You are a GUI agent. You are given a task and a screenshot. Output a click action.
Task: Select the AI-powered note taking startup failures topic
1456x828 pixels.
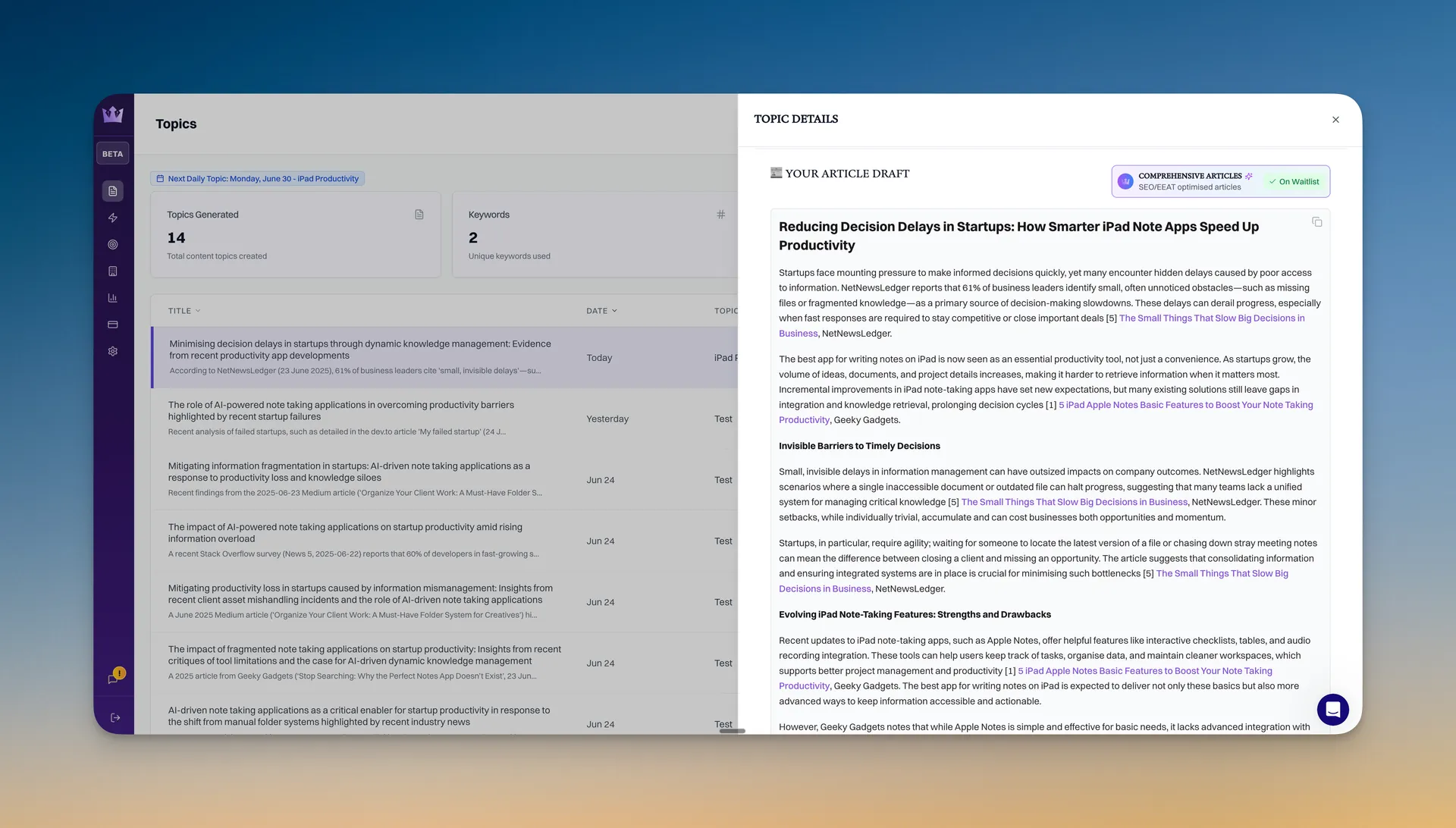pyautogui.click(x=340, y=411)
